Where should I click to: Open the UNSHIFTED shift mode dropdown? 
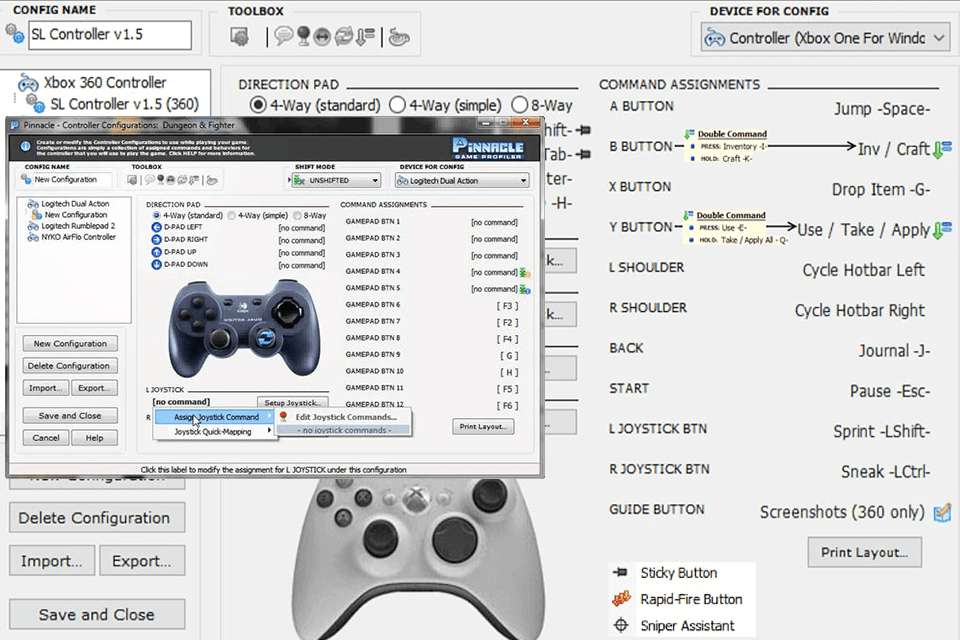point(336,181)
